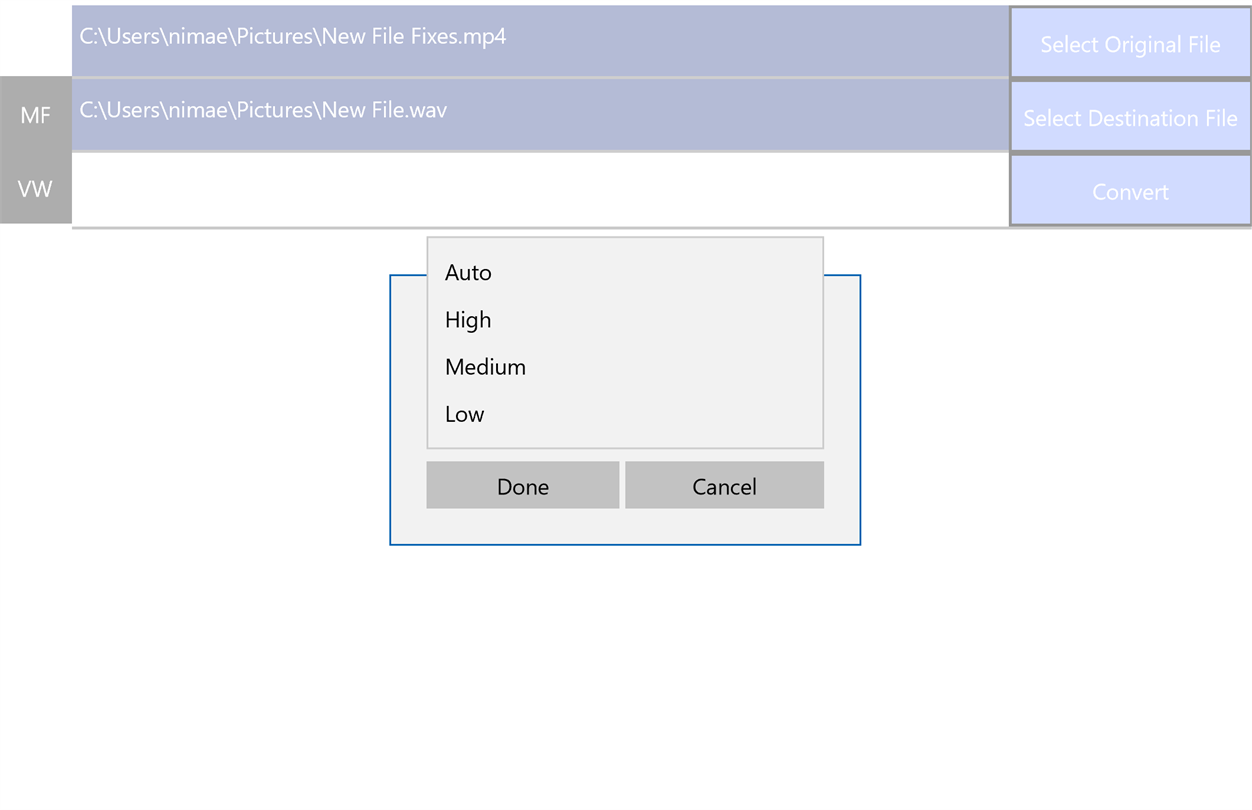Click the blank white corner above the MF tab
This screenshot has width=1252, height=810.
click(35, 38)
